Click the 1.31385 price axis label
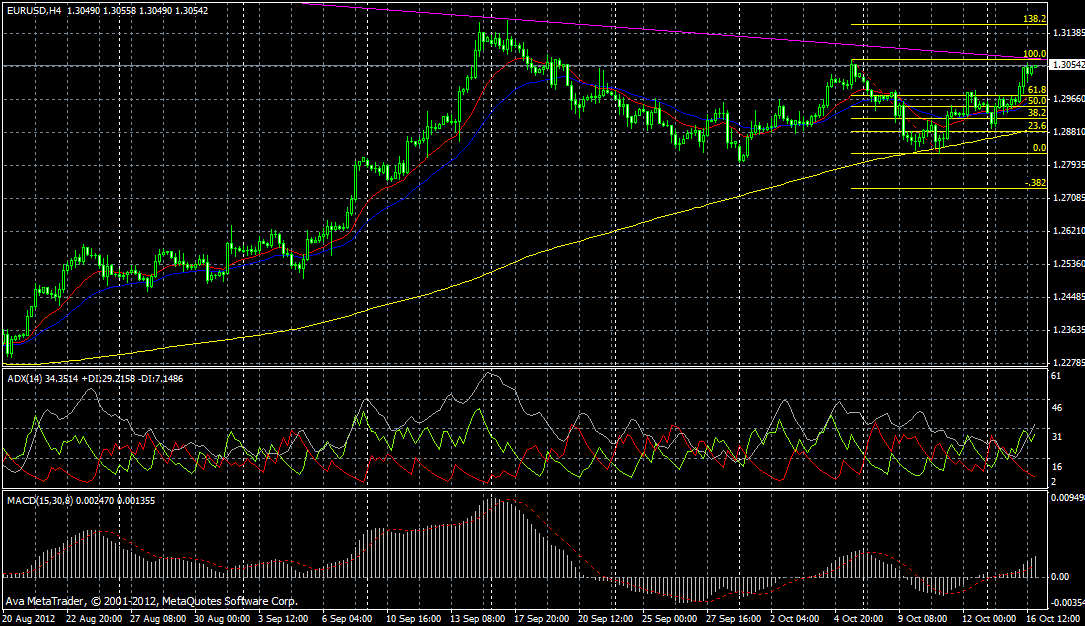This screenshot has width=1085, height=626. point(1064,33)
